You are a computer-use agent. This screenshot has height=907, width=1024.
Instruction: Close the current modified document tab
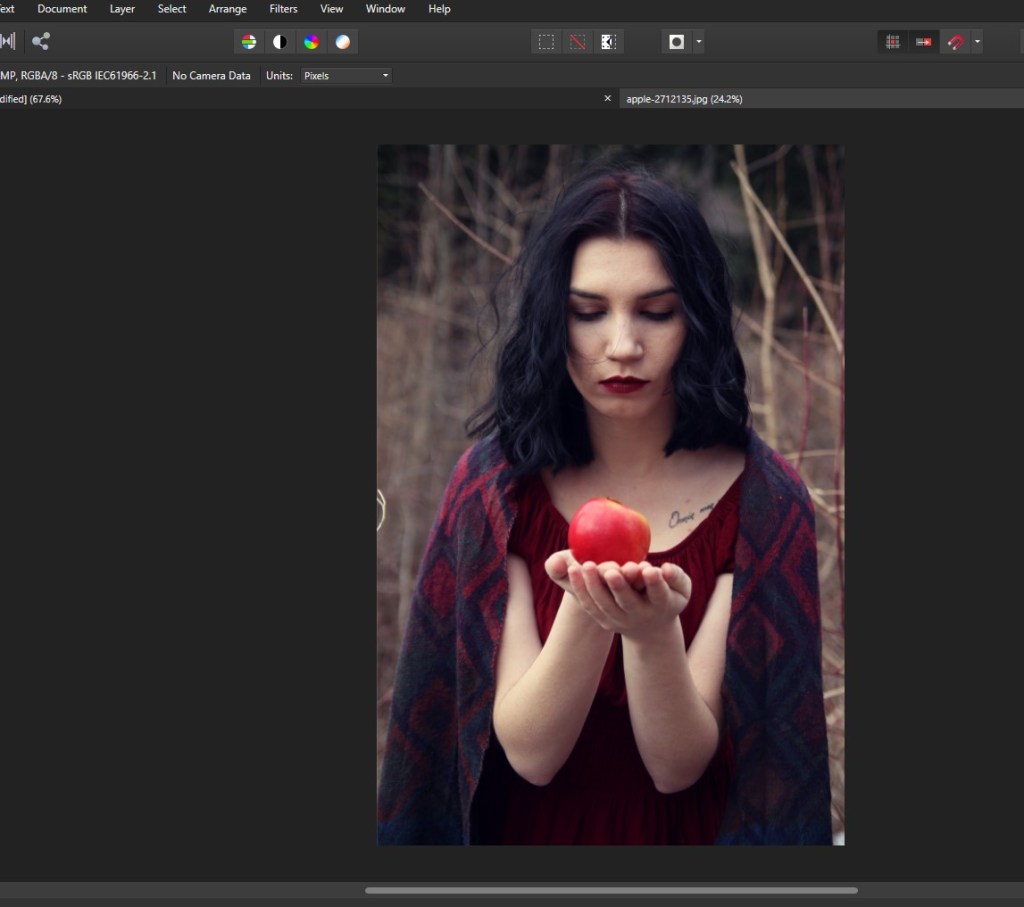coord(607,99)
